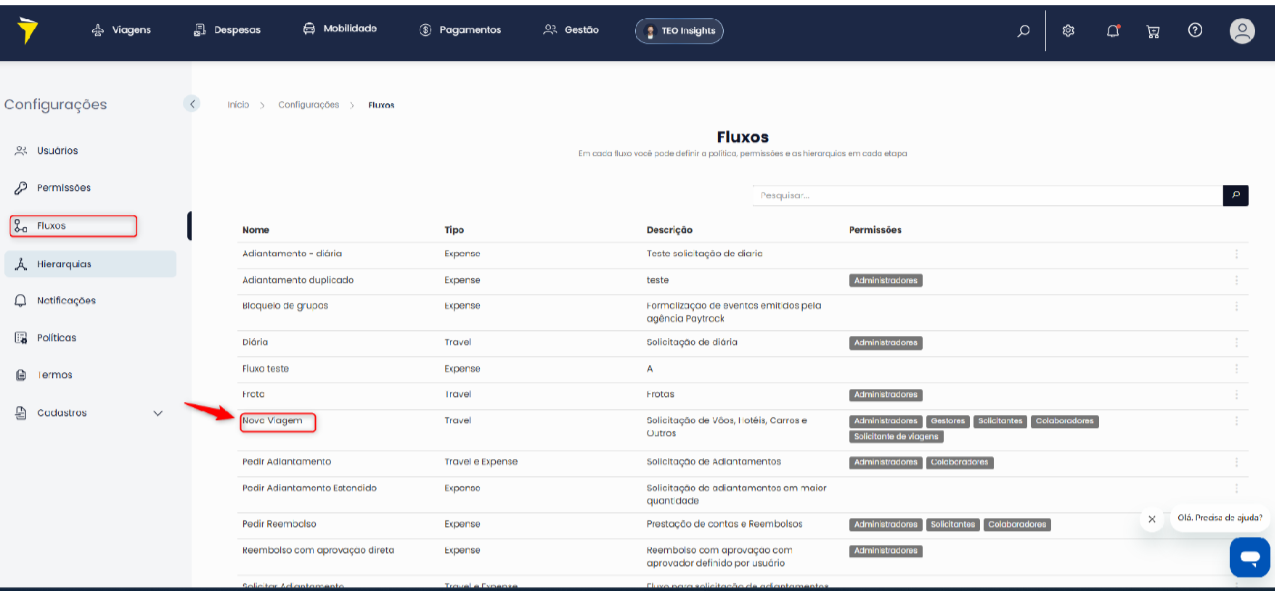The image size is (1278, 591).
Task: Expand the Cadastros section chevron
Action: coord(157,413)
